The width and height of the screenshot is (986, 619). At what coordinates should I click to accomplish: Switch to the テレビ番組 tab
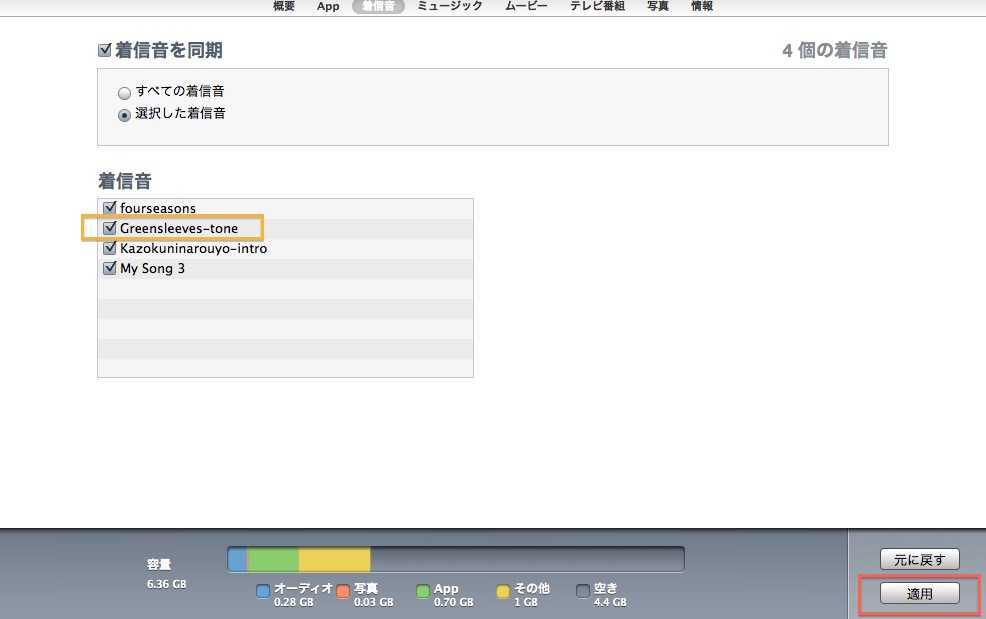597,6
